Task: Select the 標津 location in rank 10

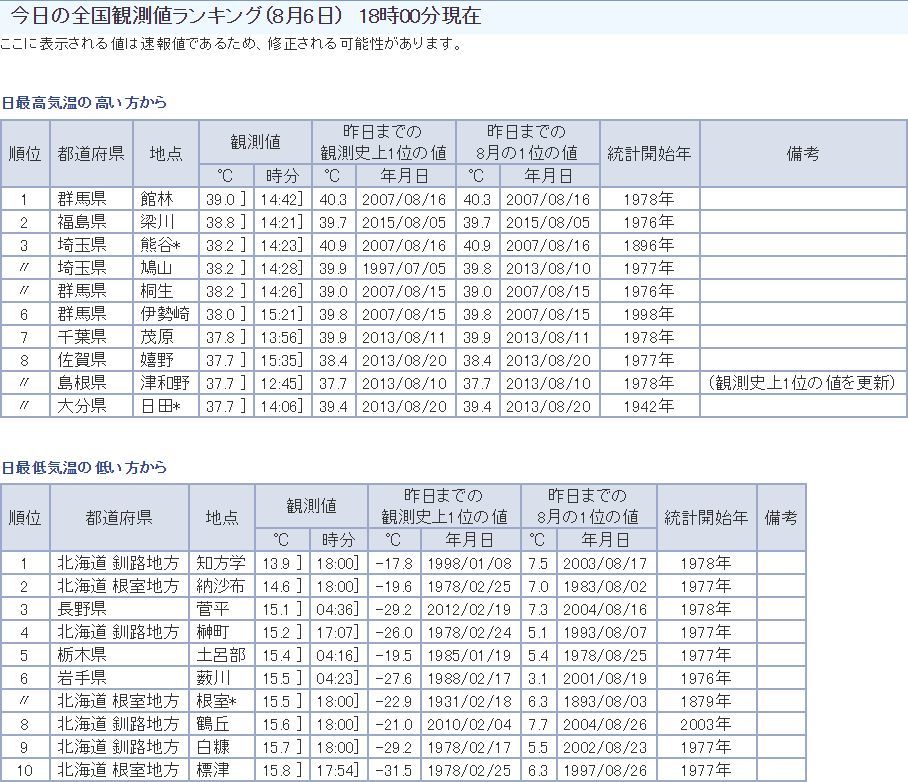Action: point(213,770)
